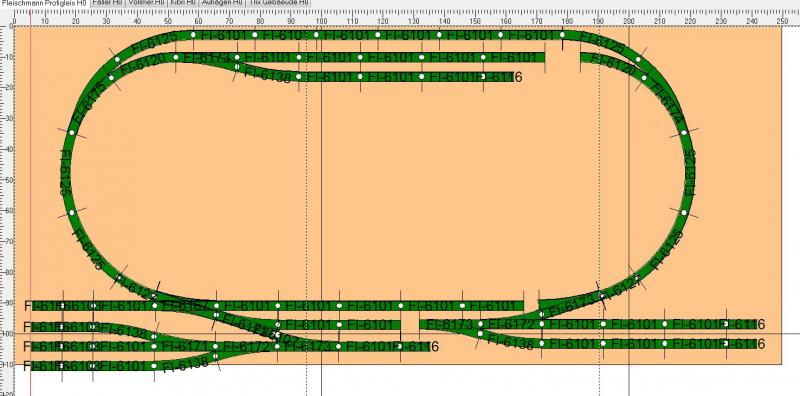Select the Kibri H0 tab

coord(183,2)
